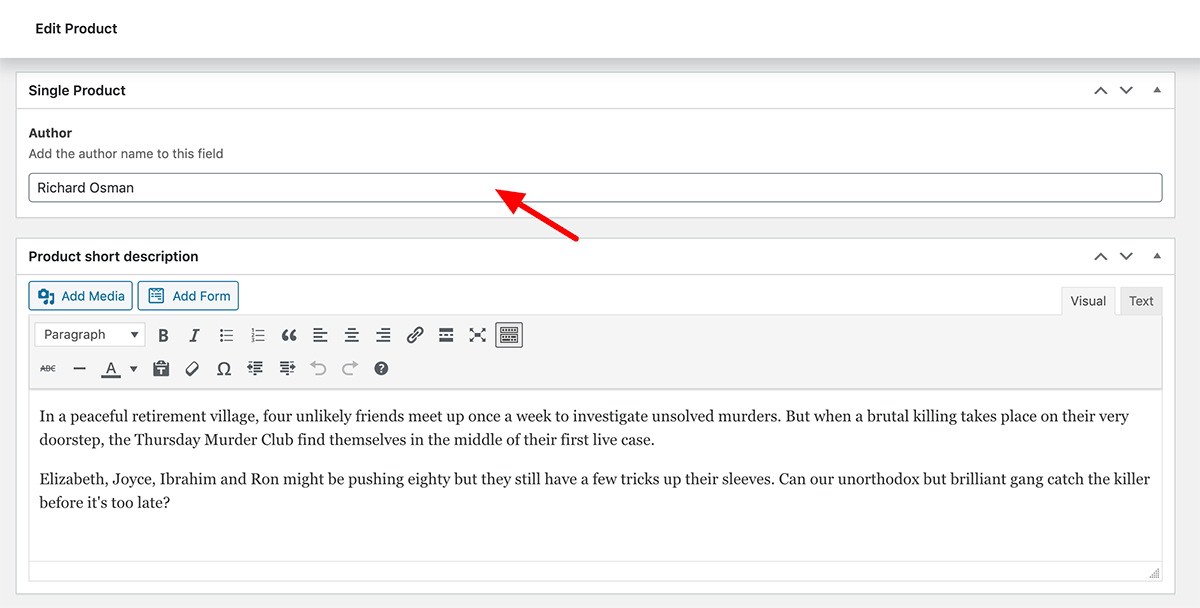
Task: Open the Paragraph format dropdown
Action: pyautogui.click(x=89, y=335)
